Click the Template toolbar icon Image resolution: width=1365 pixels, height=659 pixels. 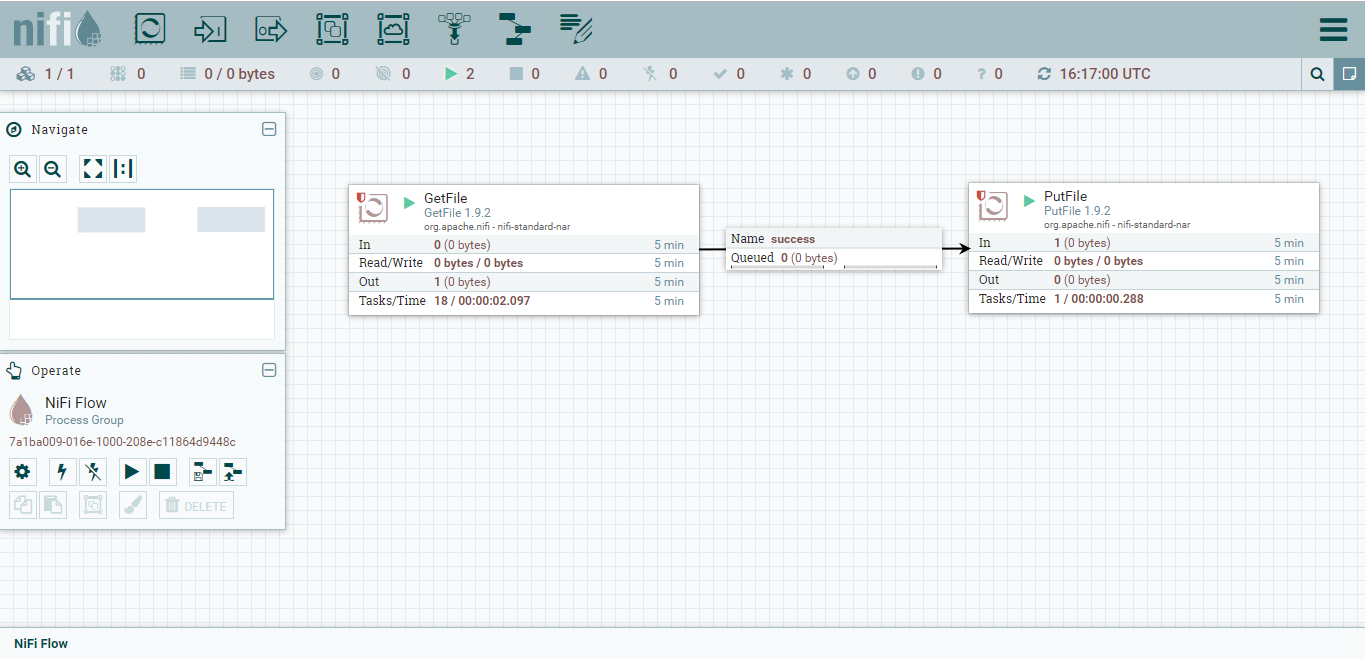[x=515, y=29]
